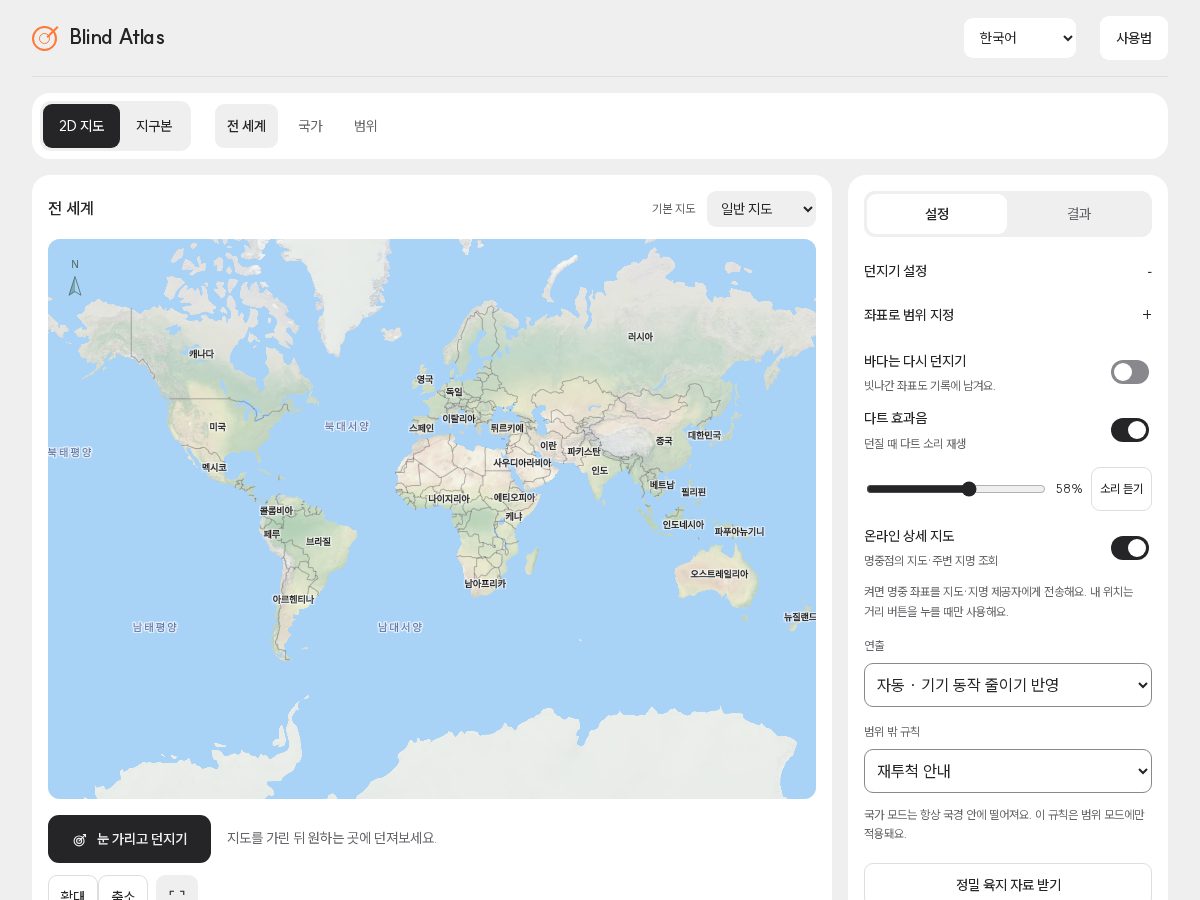This screenshot has width=1200, height=900.
Task: Click the 정밀 육지 자료 받기 button
Action: tap(1008, 882)
